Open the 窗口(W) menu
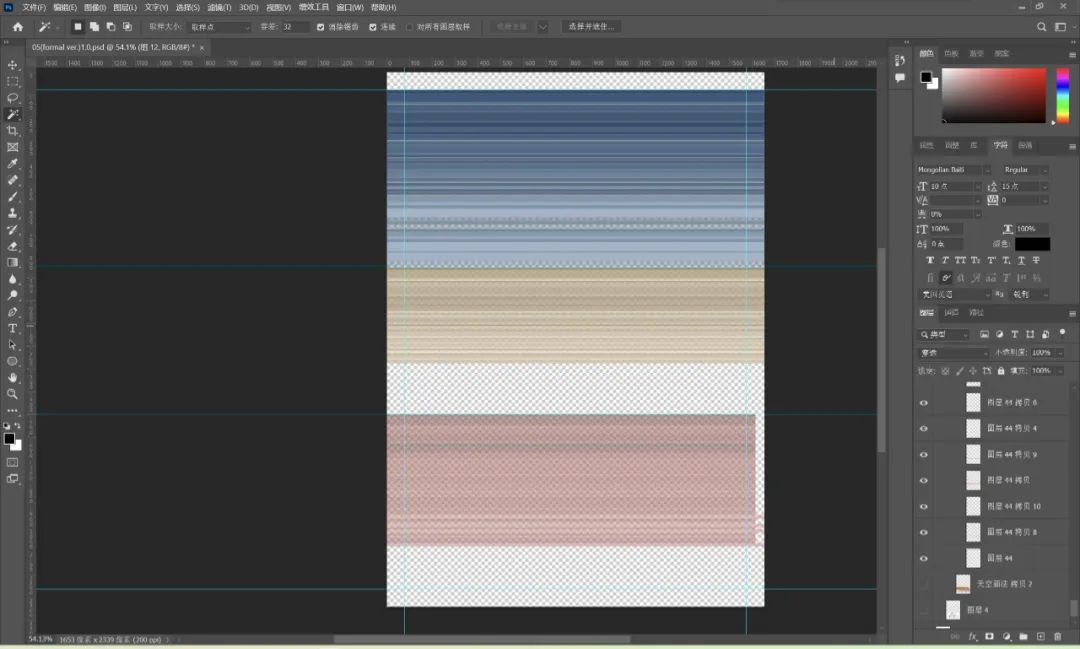This screenshot has height=649, width=1080. pyautogui.click(x=349, y=8)
